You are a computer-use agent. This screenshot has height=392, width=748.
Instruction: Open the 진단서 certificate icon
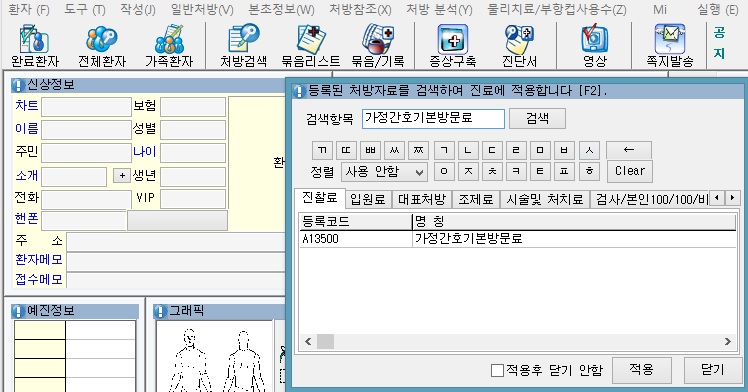click(519, 46)
